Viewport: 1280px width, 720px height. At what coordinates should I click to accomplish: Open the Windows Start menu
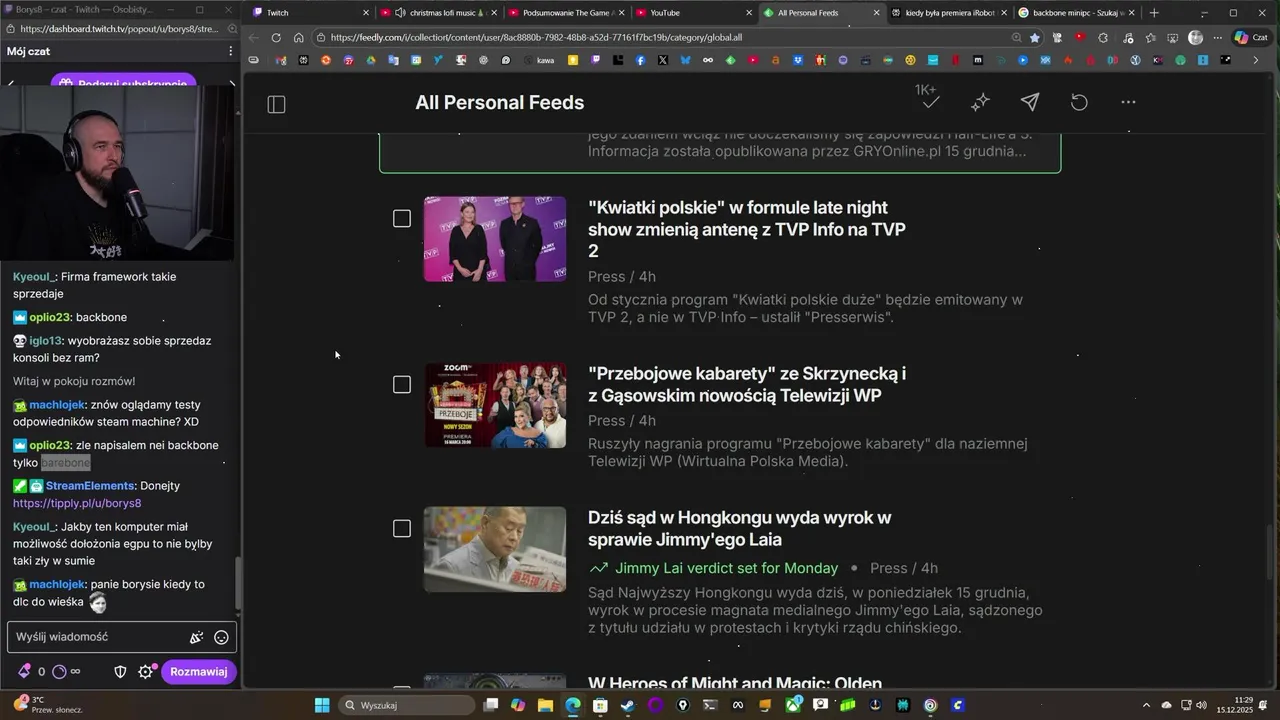[322, 705]
